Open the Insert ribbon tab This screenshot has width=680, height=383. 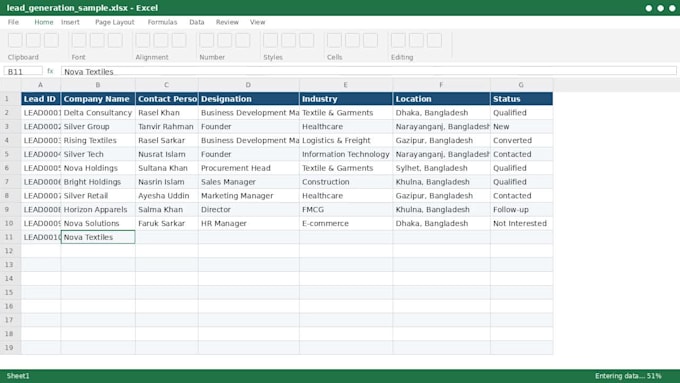coord(70,22)
